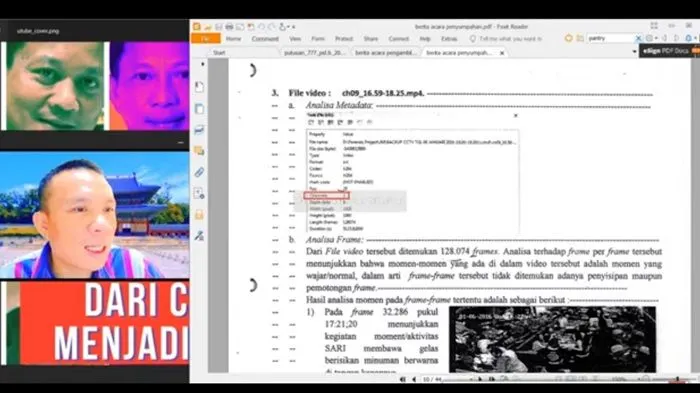
Task: Switch to the putusan_777 document tab
Action: pos(314,53)
